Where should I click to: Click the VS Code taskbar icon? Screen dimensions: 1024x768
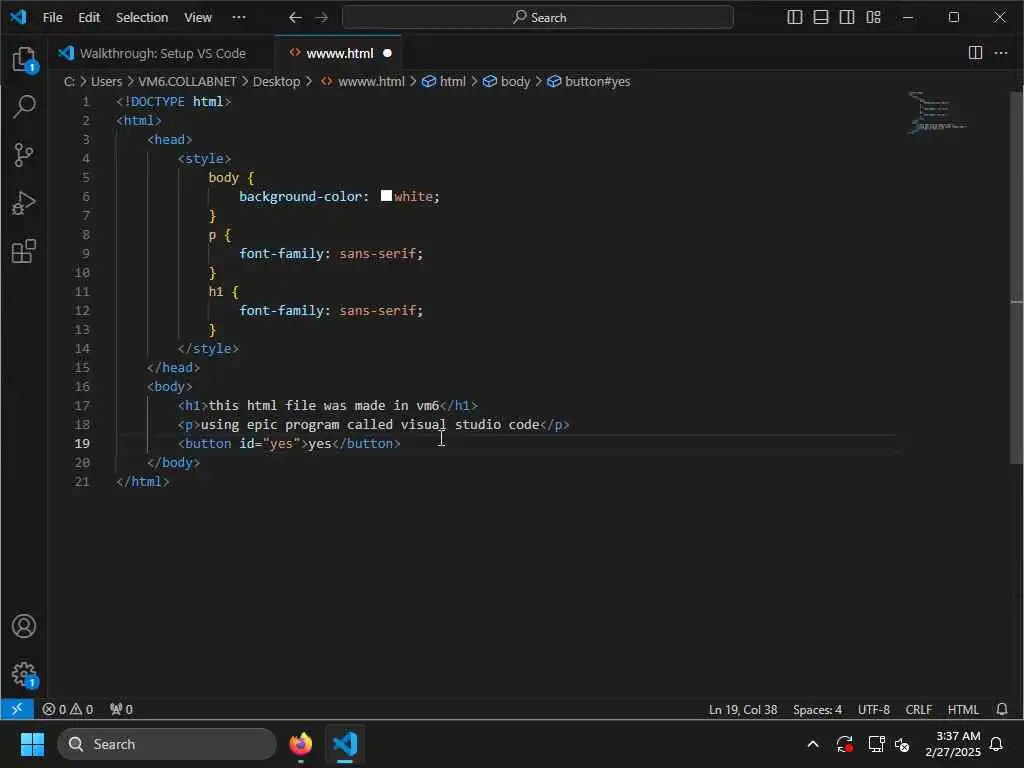pos(345,744)
